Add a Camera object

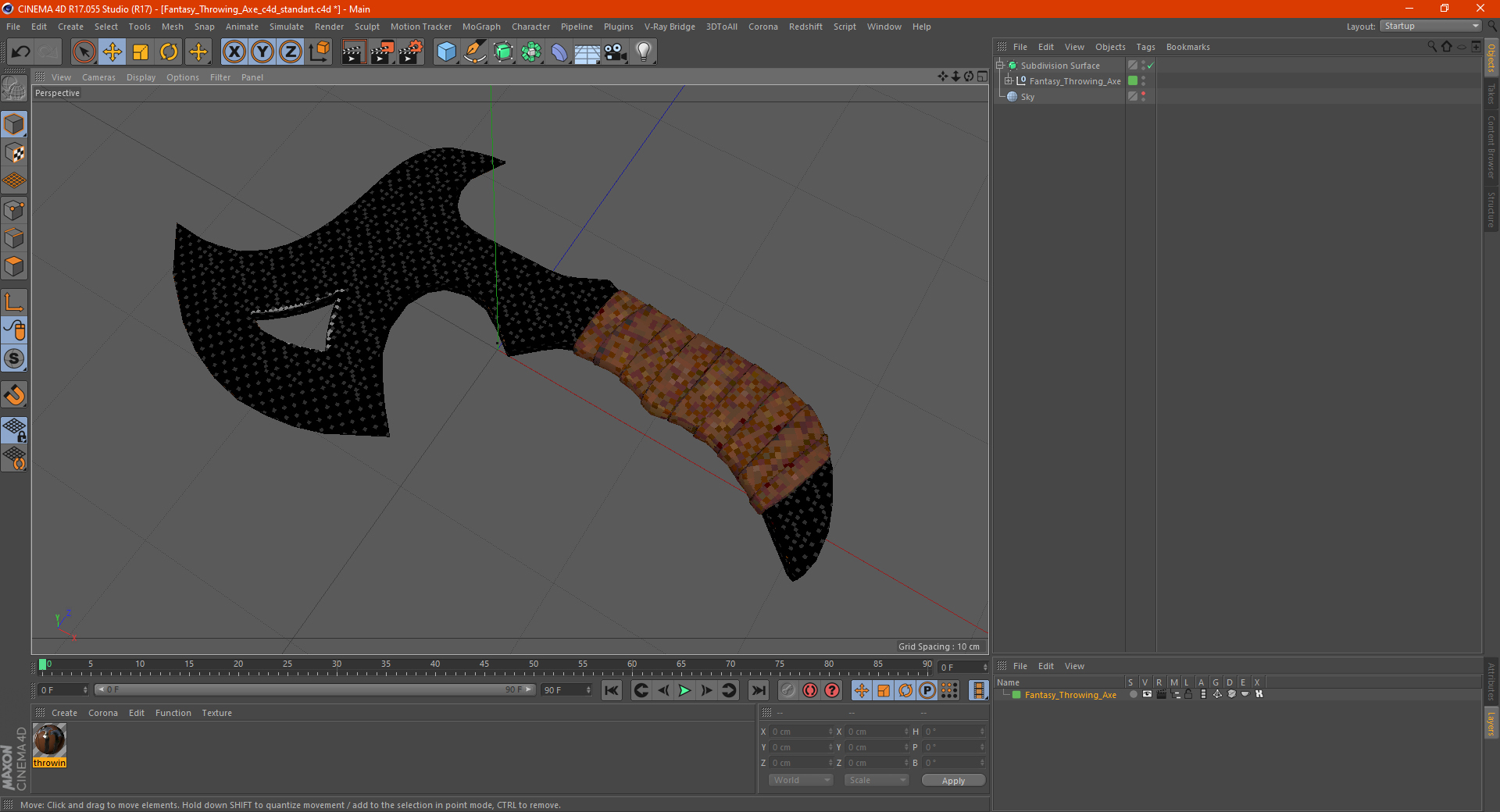(616, 52)
